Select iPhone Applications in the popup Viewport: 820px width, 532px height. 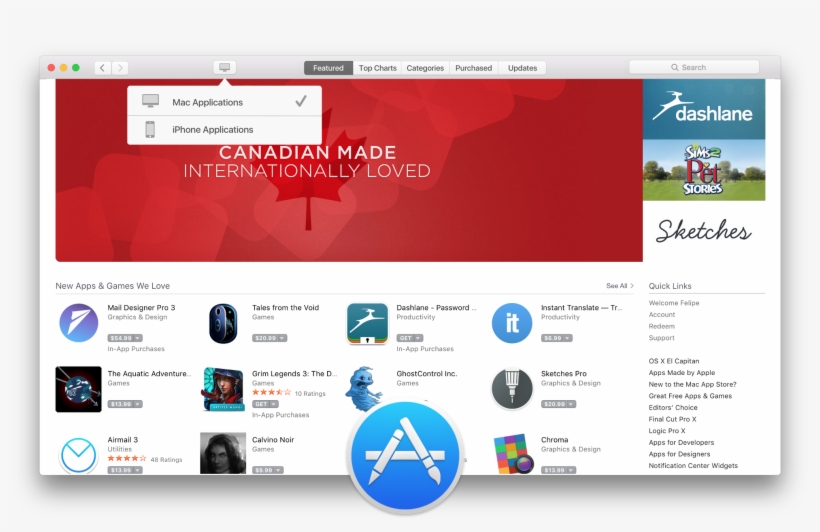pyautogui.click(x=224, y=130)
